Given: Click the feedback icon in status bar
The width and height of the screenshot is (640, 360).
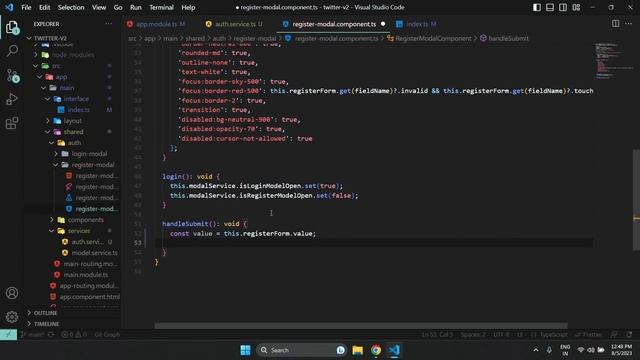Looking at the screenshot, I should [614, 334].
